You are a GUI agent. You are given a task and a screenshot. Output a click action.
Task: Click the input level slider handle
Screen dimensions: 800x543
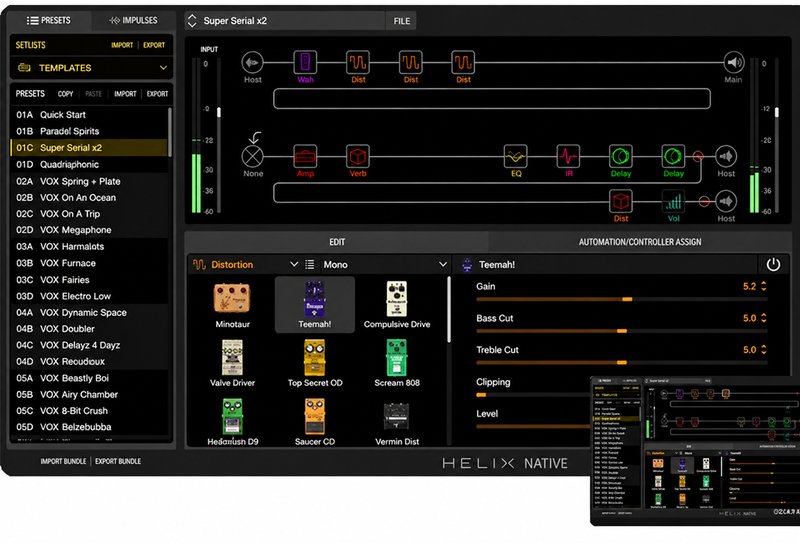click(219, 112)
